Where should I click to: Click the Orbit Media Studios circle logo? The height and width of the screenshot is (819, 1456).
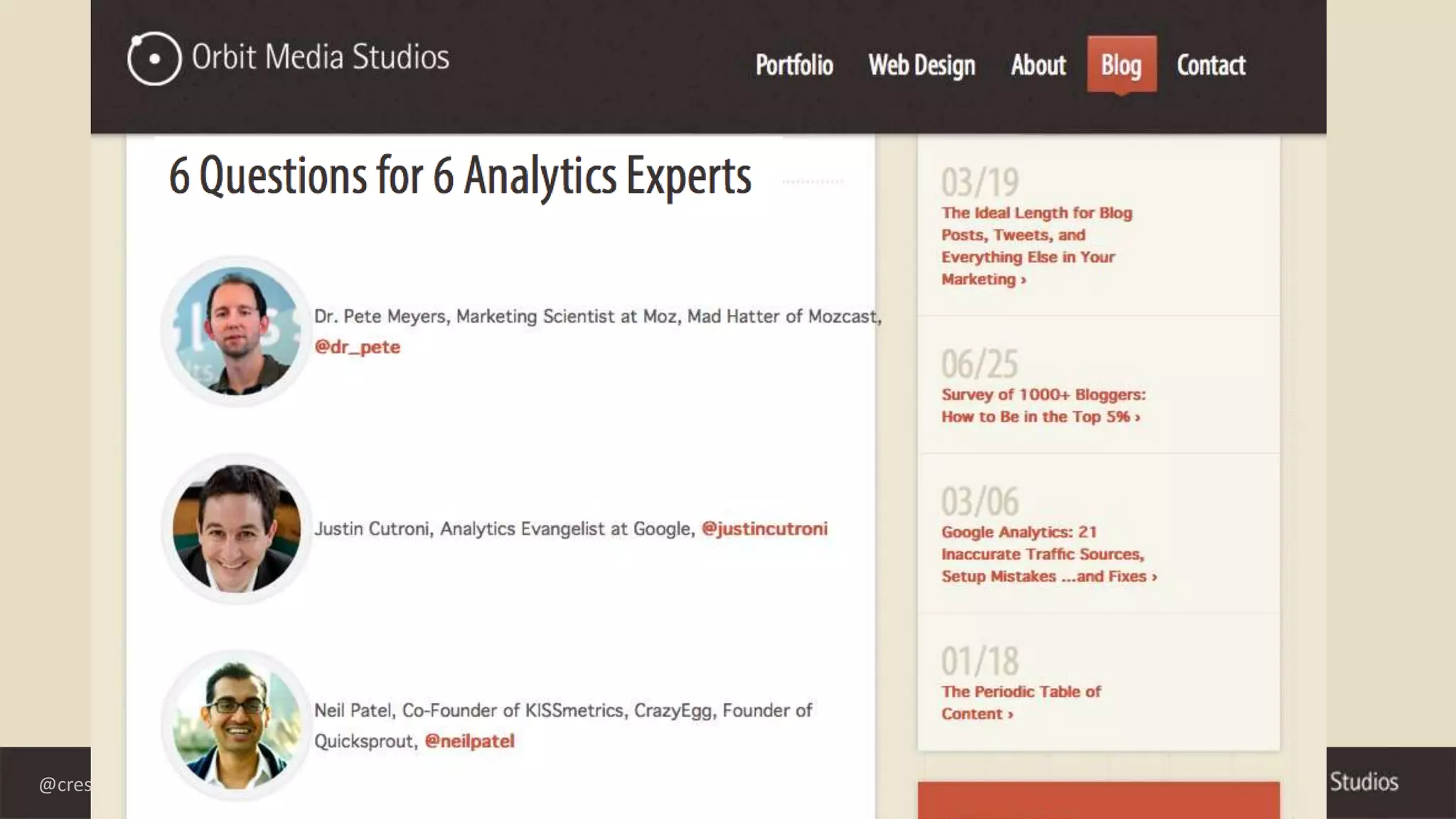[154, 58]
